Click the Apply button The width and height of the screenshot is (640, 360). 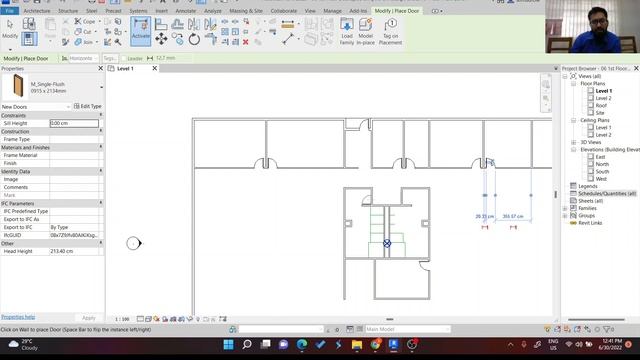click(89, 318)
